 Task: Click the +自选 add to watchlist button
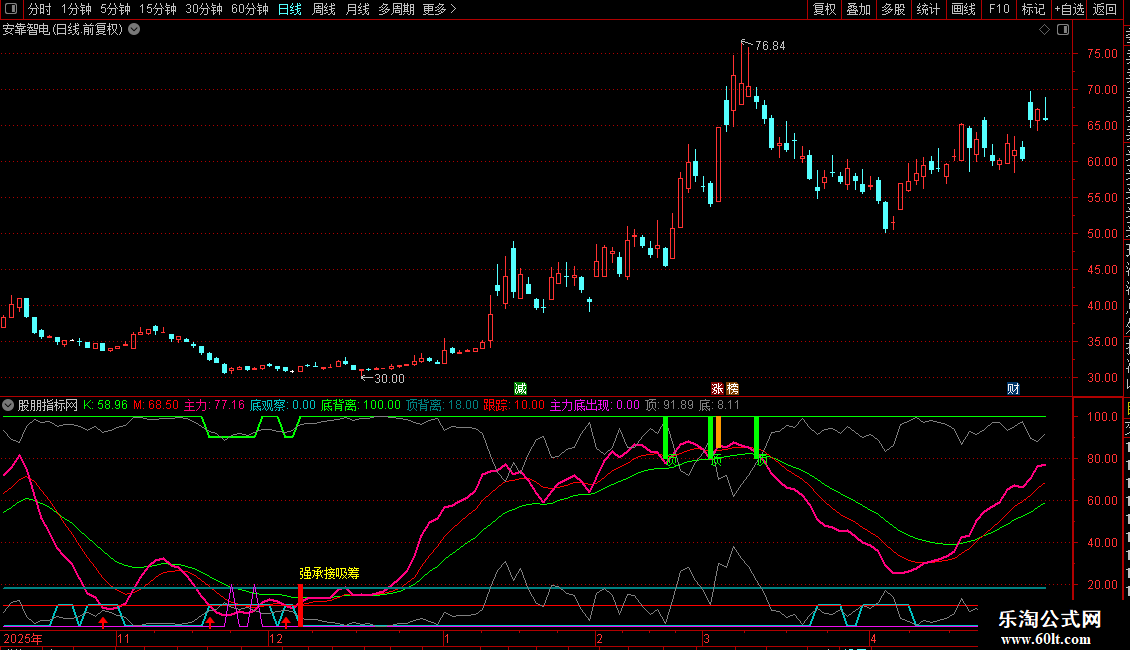click(1069, 9)
